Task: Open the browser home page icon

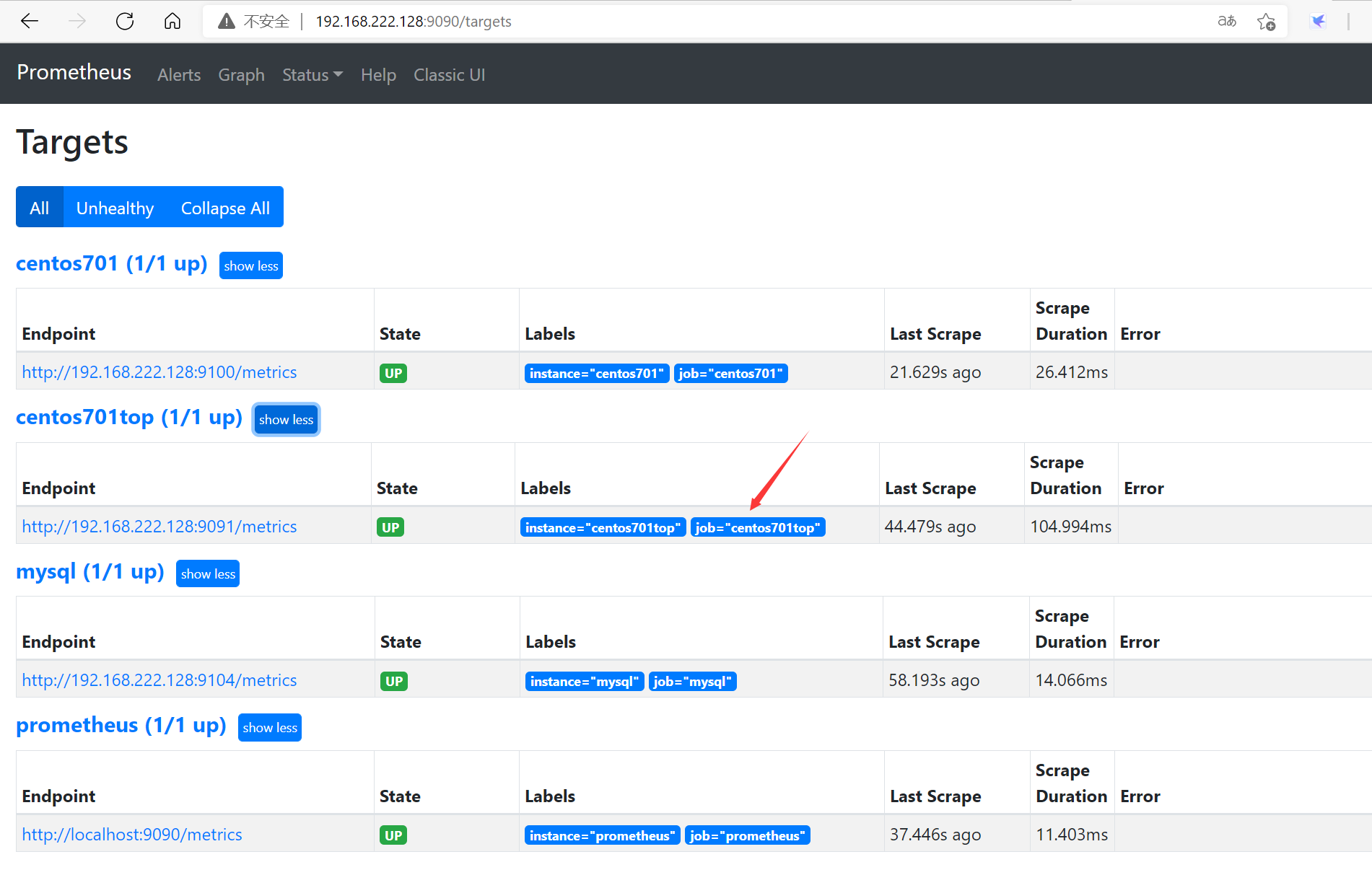Action: coord(172,22)
